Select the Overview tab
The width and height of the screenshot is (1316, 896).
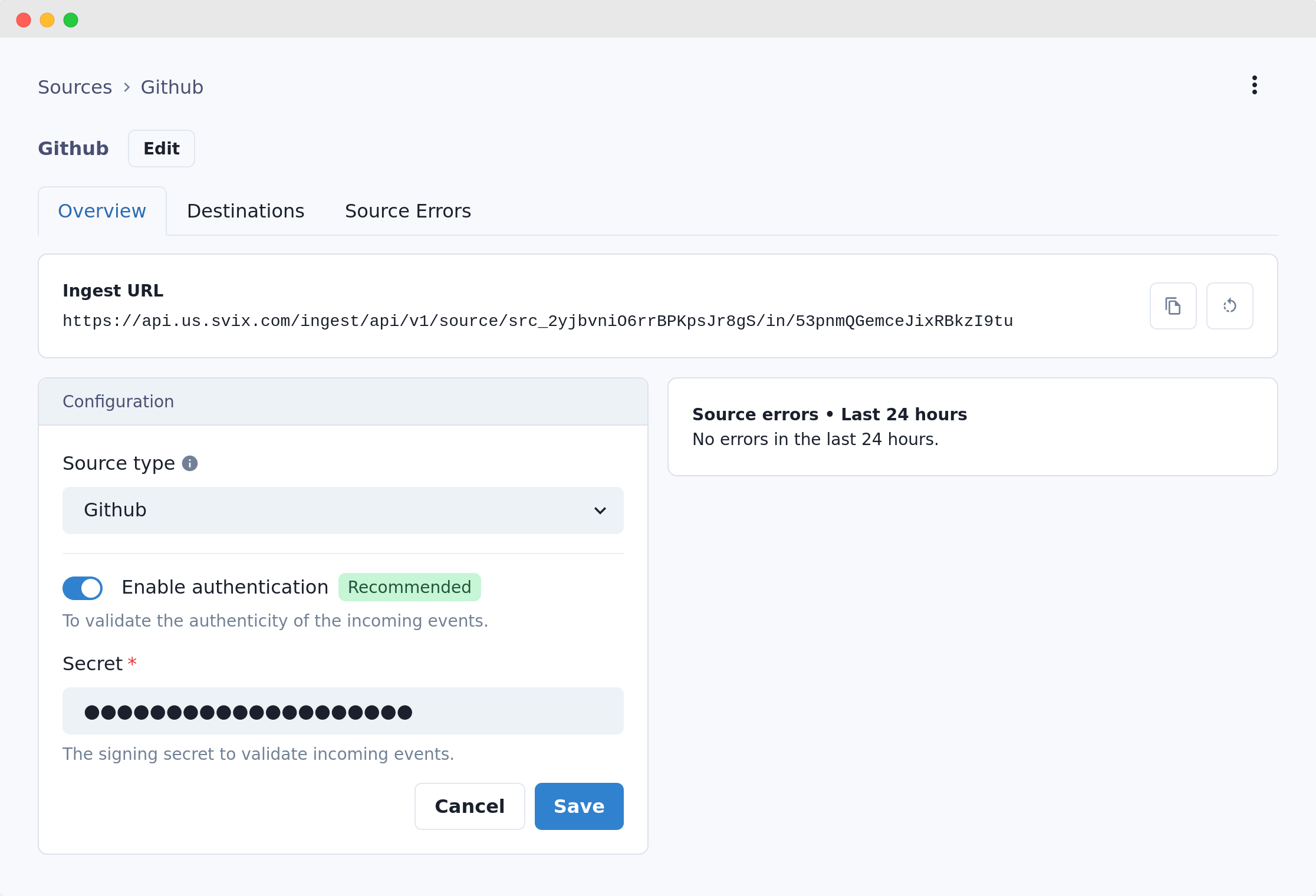click(102, 211)
